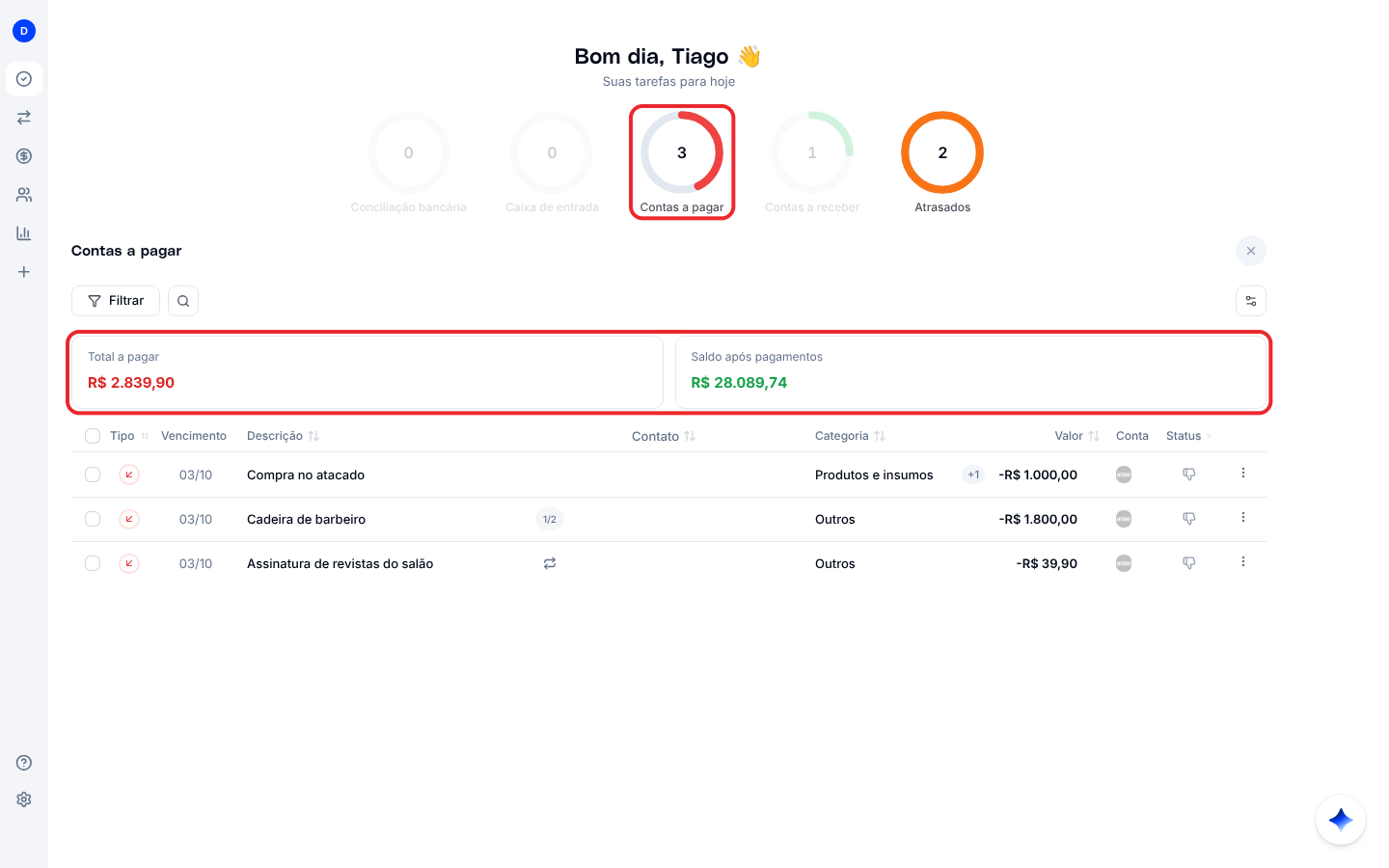Viewport: 1389px width, 868px height.
Task: Open the AI assistant sparkle button
Action: click(x=1341, y=820)
